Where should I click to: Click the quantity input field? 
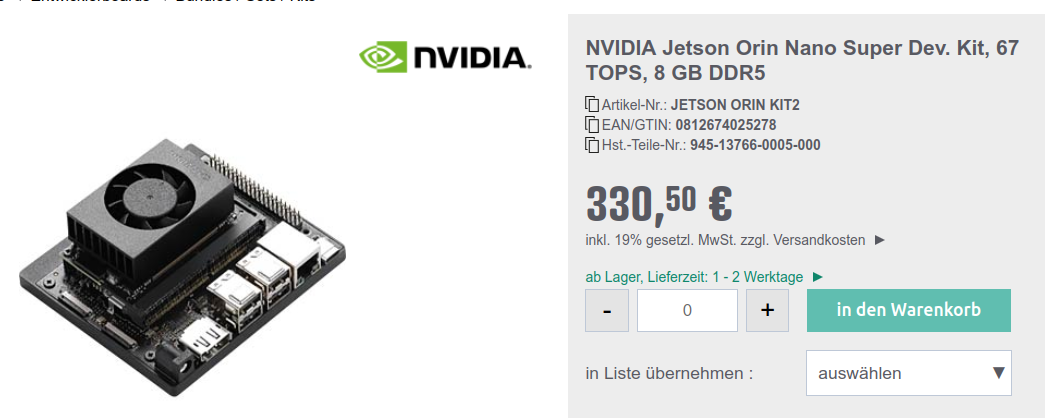coord(687,310)
